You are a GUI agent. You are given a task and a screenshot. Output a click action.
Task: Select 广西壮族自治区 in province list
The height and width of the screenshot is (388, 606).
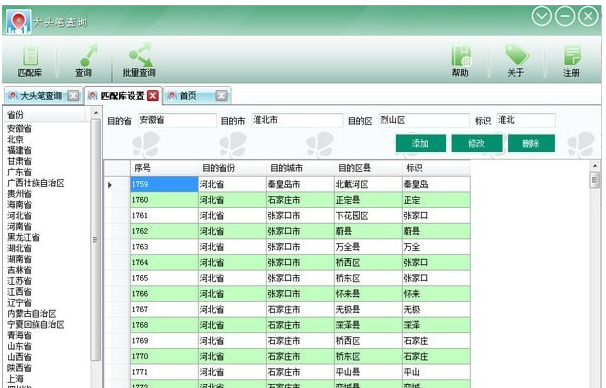36,183
